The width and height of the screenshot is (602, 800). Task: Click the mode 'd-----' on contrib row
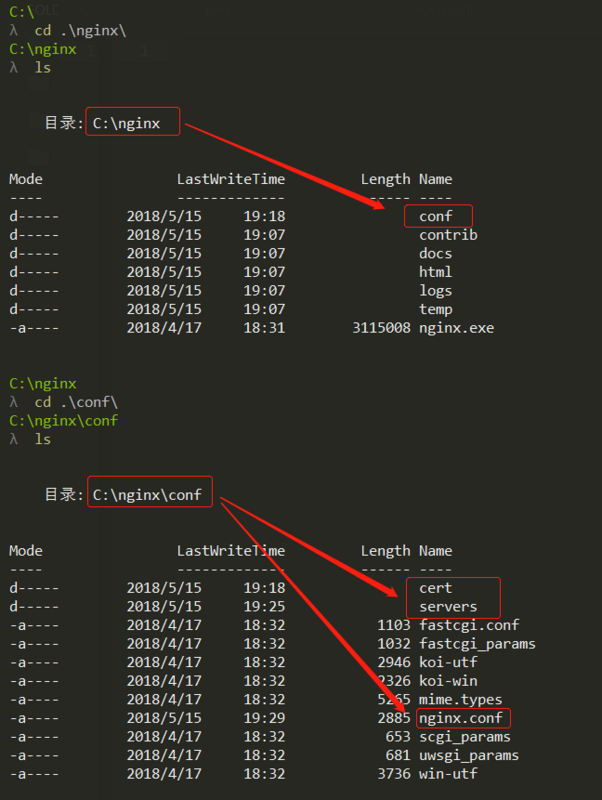34,235
